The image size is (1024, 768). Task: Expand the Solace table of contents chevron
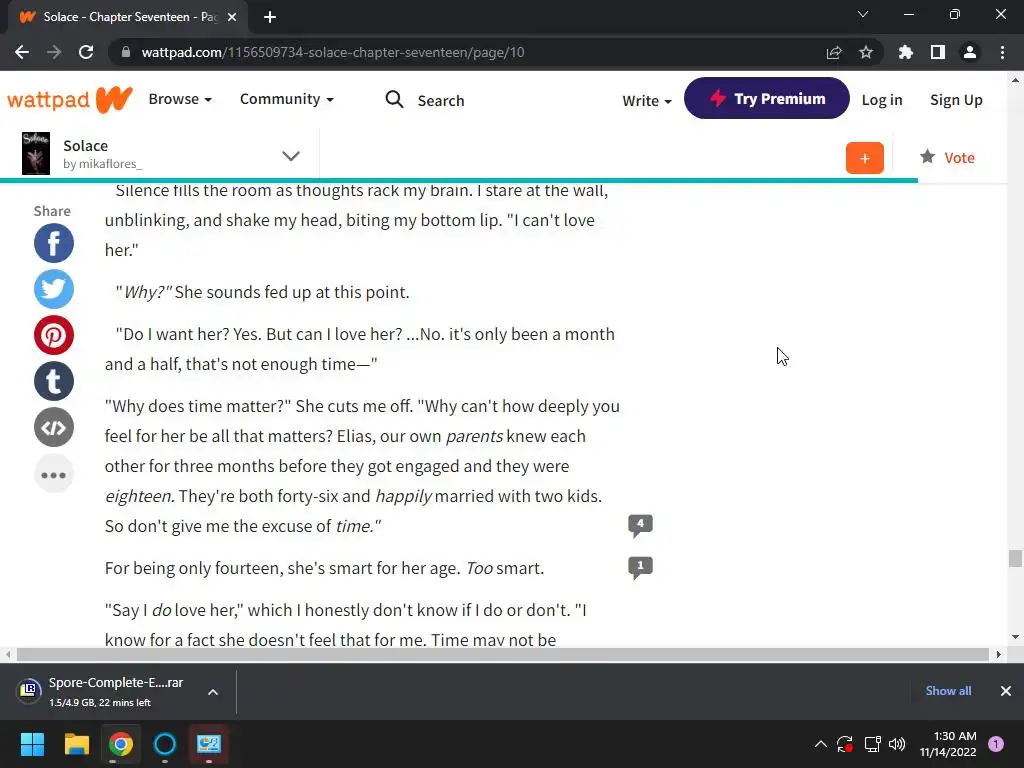click(291, 156)
